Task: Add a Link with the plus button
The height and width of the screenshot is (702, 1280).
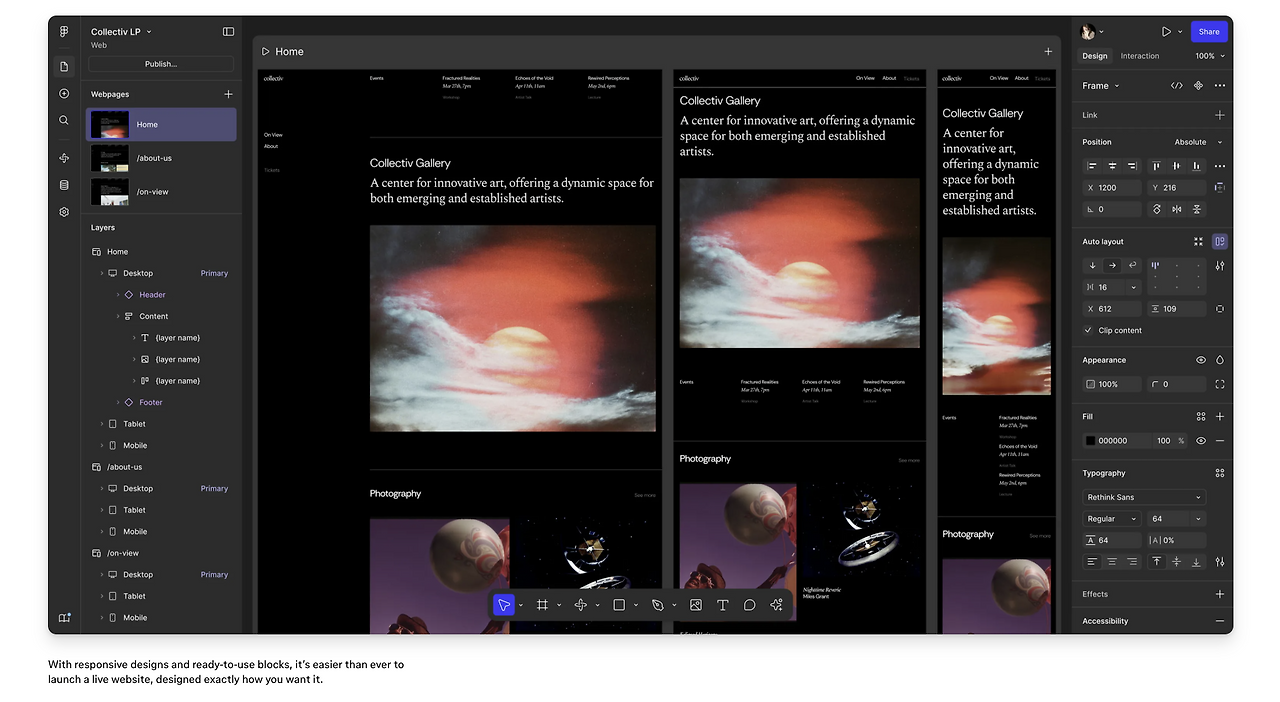Action: coord(1220,115)
